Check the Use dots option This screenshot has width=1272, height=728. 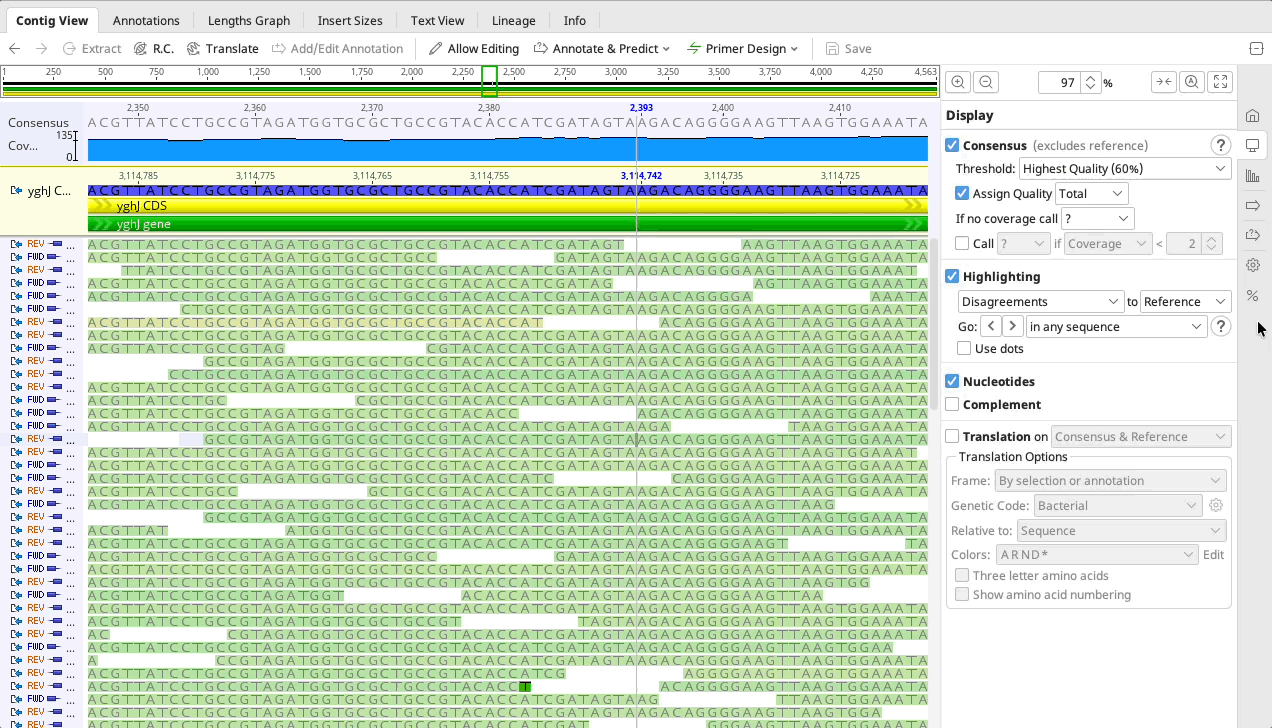point(964,348)
